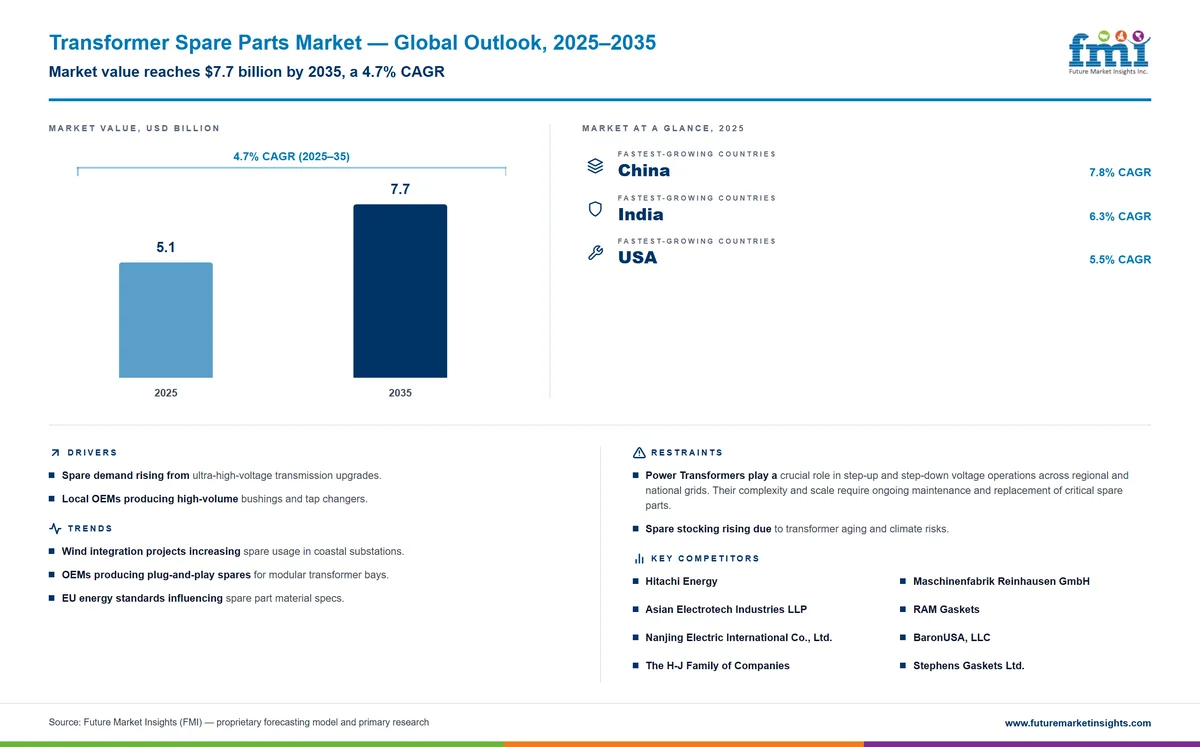
Task: Click the $7.7 billion by 2035 subtitle
Action: (246, 72)
